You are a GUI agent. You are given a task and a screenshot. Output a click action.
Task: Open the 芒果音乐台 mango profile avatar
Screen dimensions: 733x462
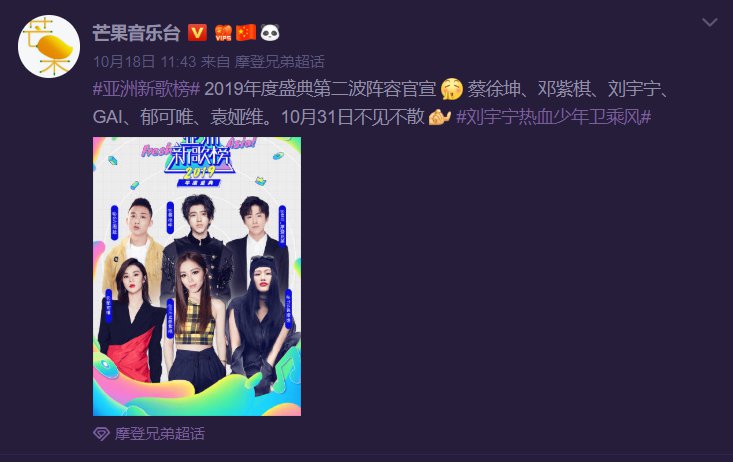click(49, 46)
